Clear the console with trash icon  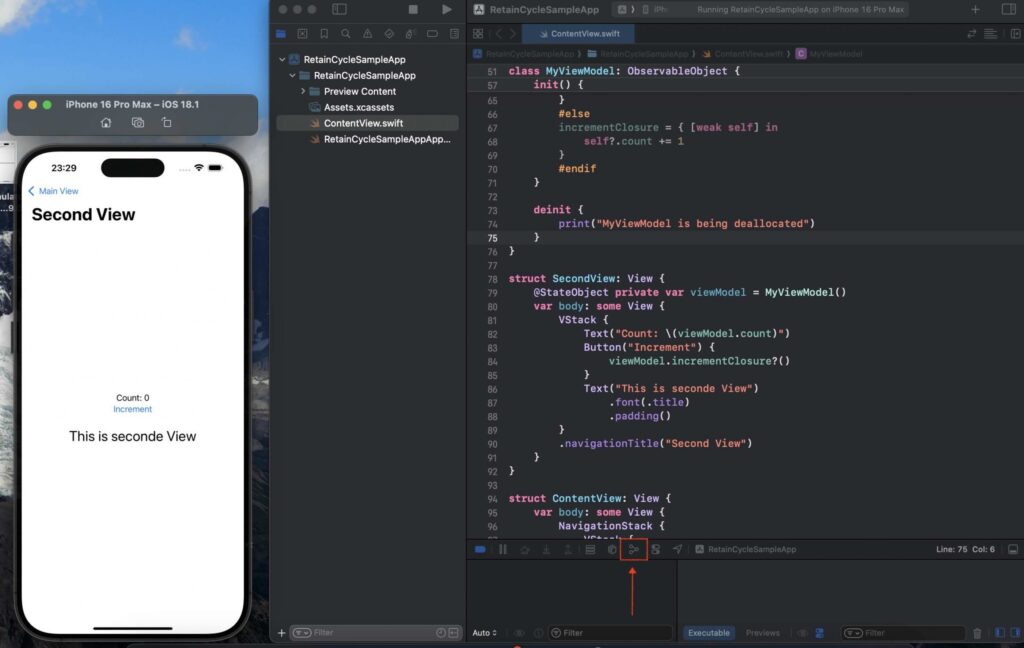pyautogui.click(x=978, y=633)
